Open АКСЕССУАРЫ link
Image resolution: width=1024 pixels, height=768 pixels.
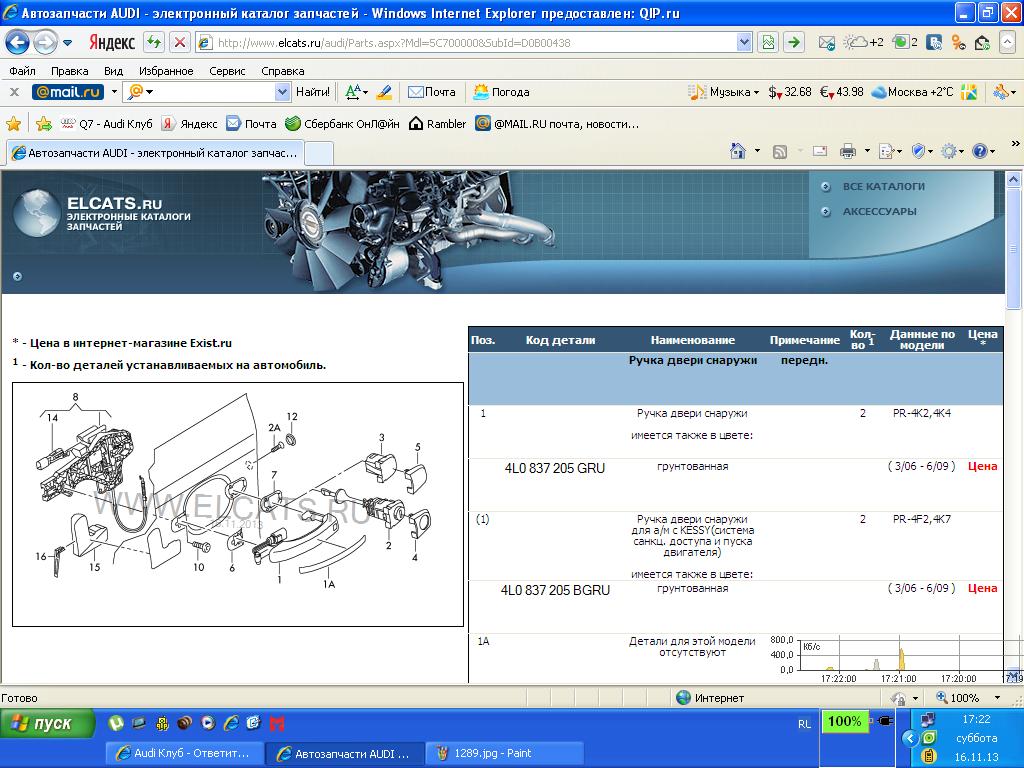pyautogui.click(x=879, y=211)
